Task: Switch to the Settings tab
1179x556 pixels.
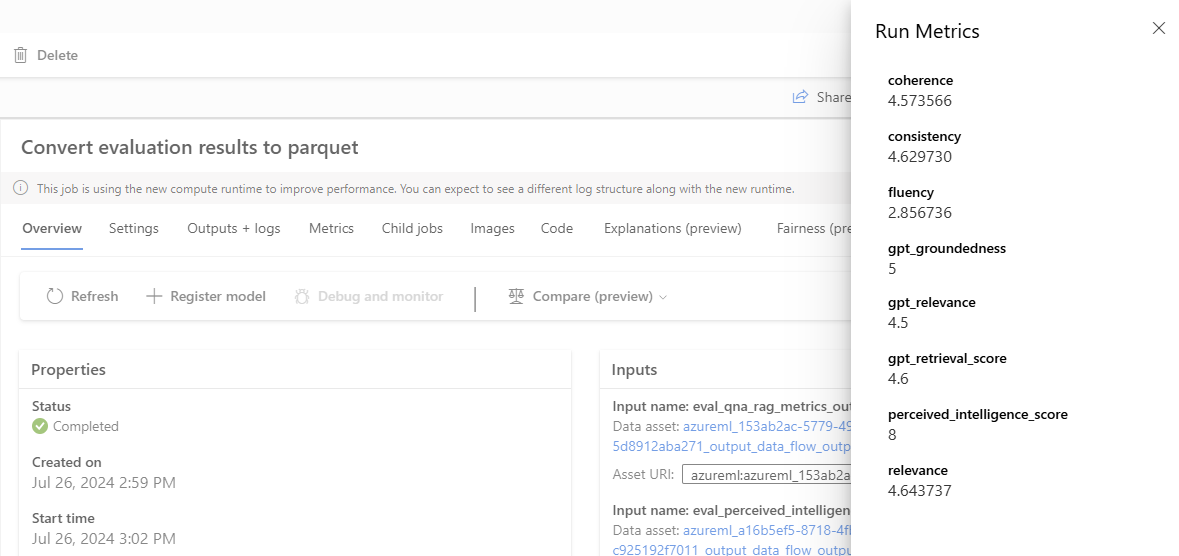Action: coord(134,229)
